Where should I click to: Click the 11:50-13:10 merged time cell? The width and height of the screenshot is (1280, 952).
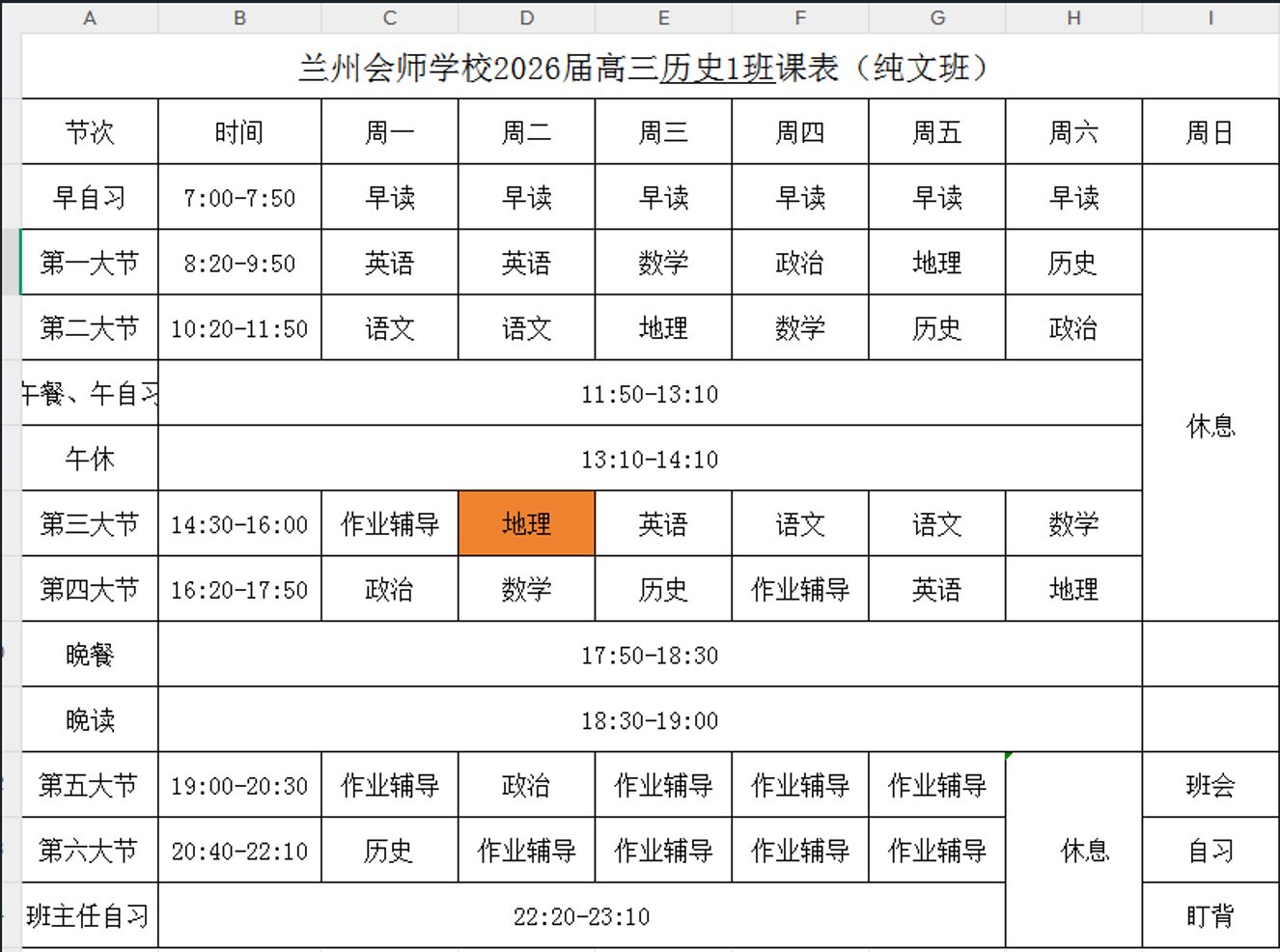coord(650,394)
